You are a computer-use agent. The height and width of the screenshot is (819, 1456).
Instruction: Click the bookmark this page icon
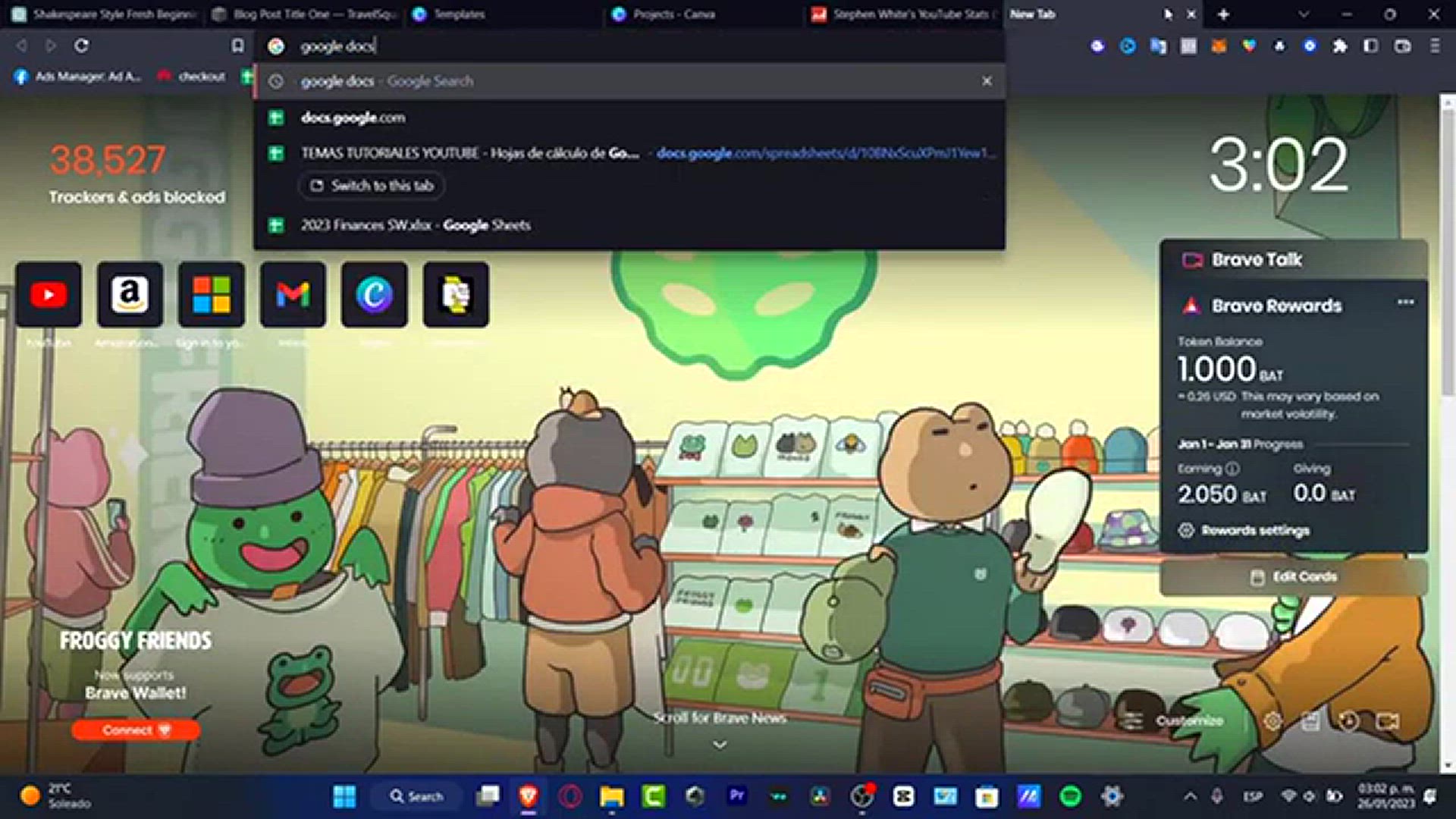coord(237,46)
